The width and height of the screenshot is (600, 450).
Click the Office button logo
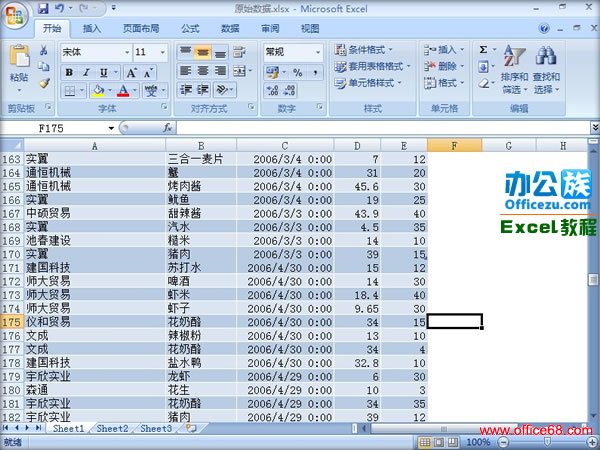click(x=15, y=15)
